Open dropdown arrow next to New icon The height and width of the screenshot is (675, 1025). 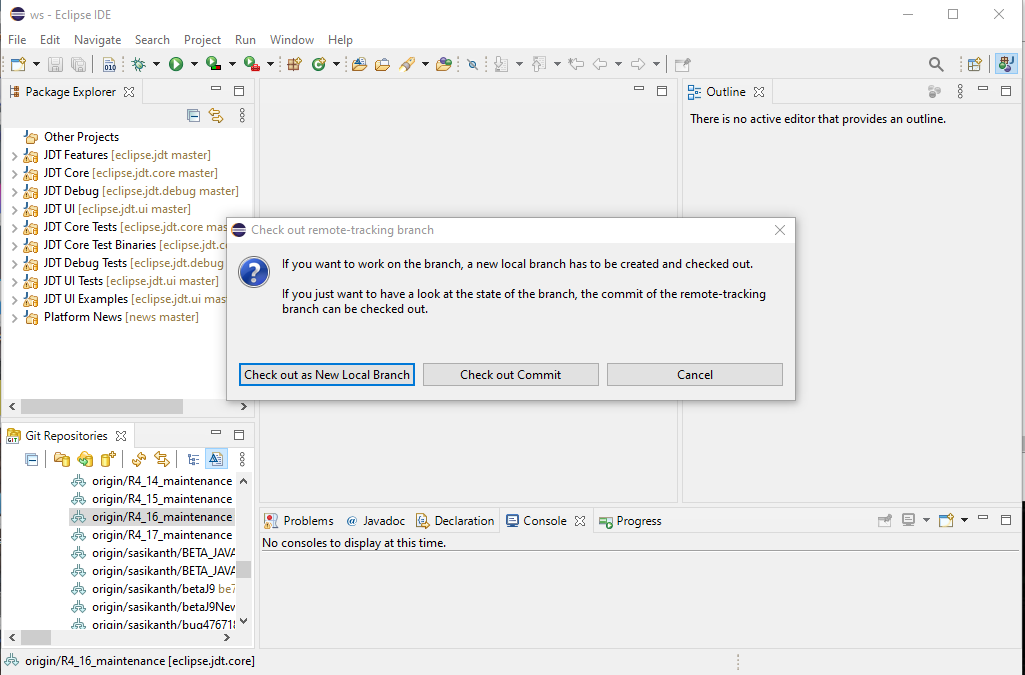[36, 64]
